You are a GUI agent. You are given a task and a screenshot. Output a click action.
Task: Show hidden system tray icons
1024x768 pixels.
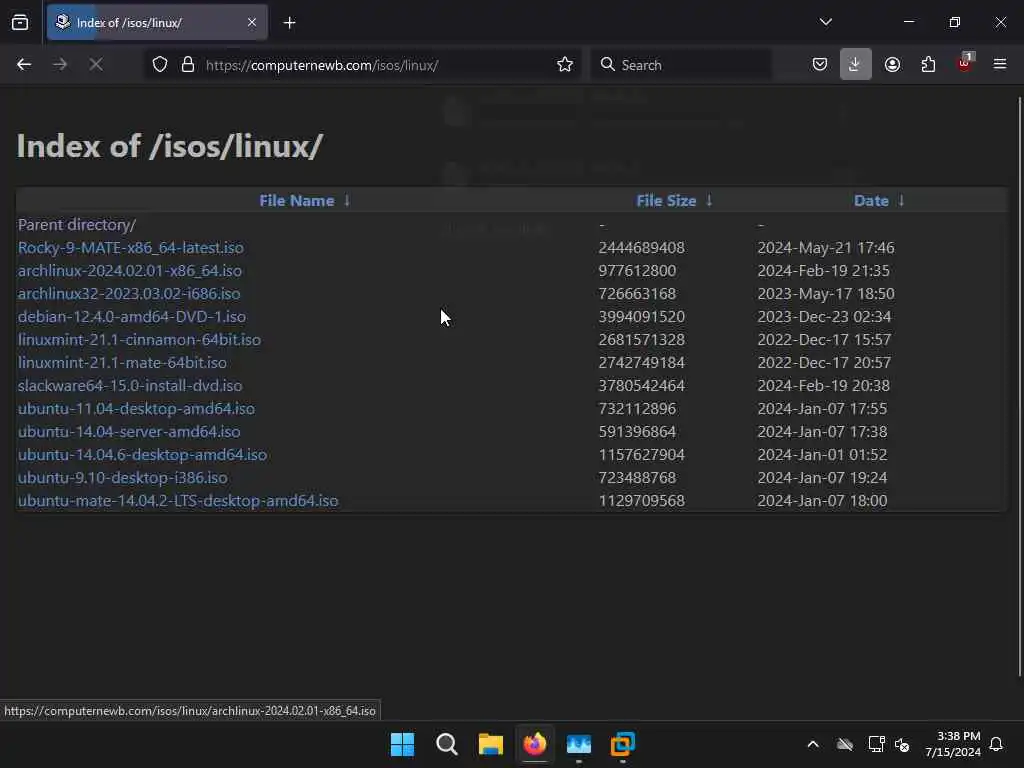click(x=813, y=744)
